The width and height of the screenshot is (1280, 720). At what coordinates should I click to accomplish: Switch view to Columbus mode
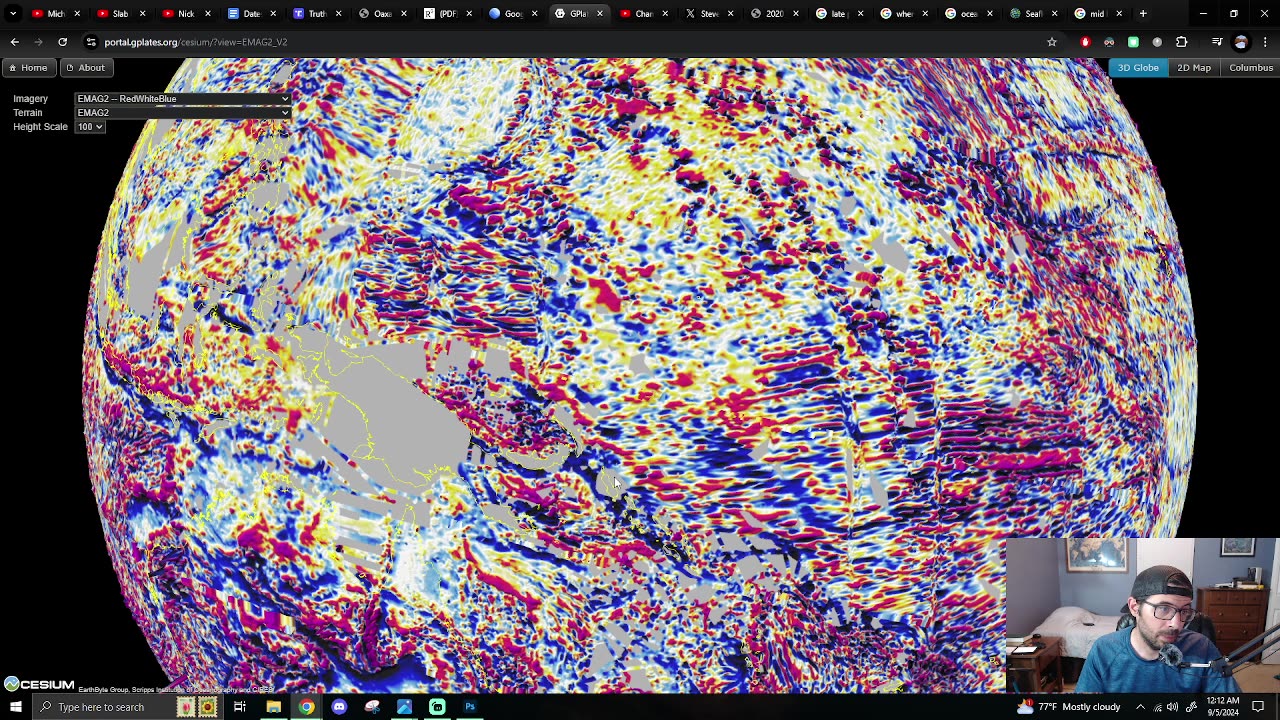pos(1251,67)
